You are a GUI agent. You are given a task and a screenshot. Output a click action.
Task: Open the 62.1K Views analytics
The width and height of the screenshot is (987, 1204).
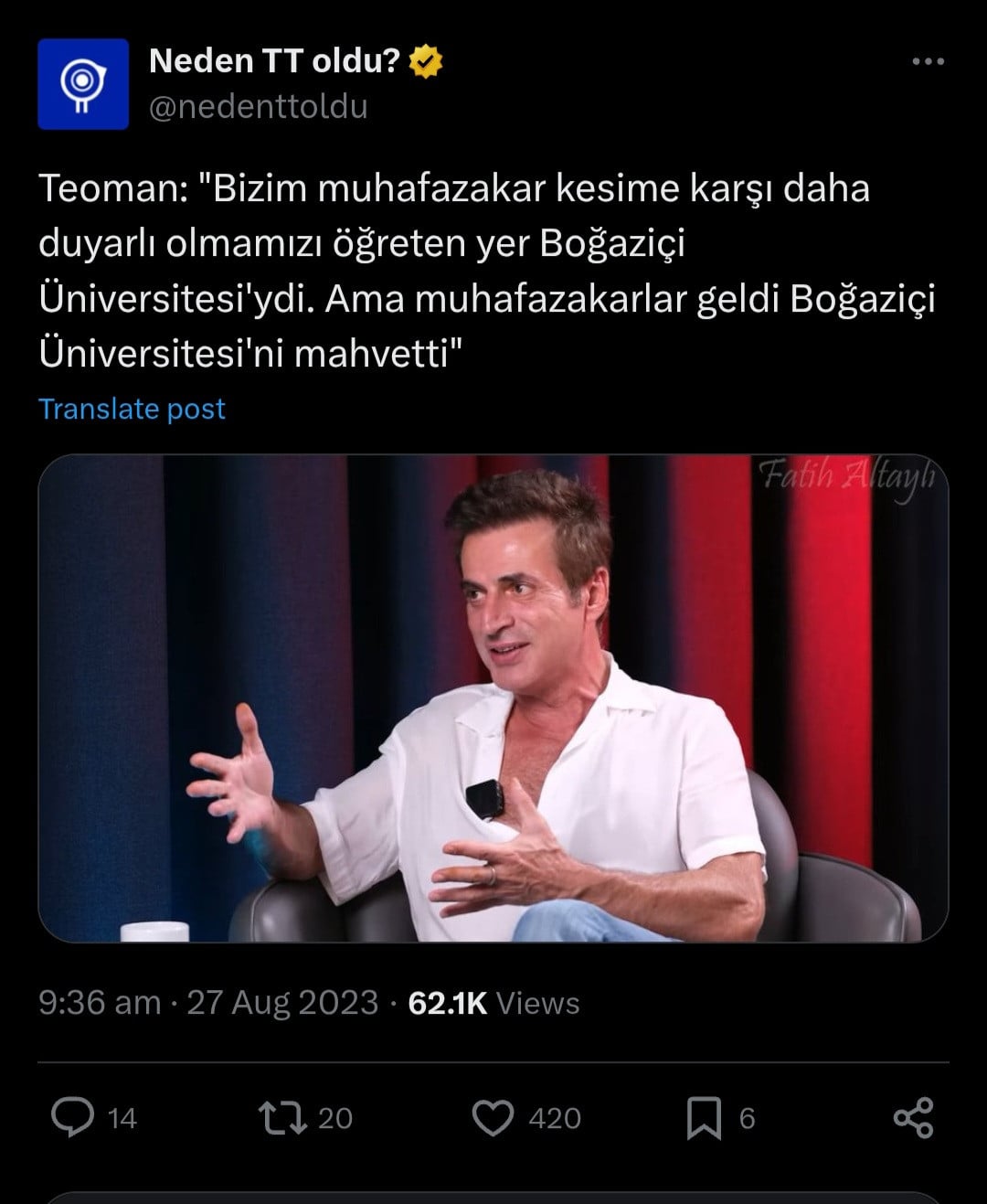[x=493, y=1003]
